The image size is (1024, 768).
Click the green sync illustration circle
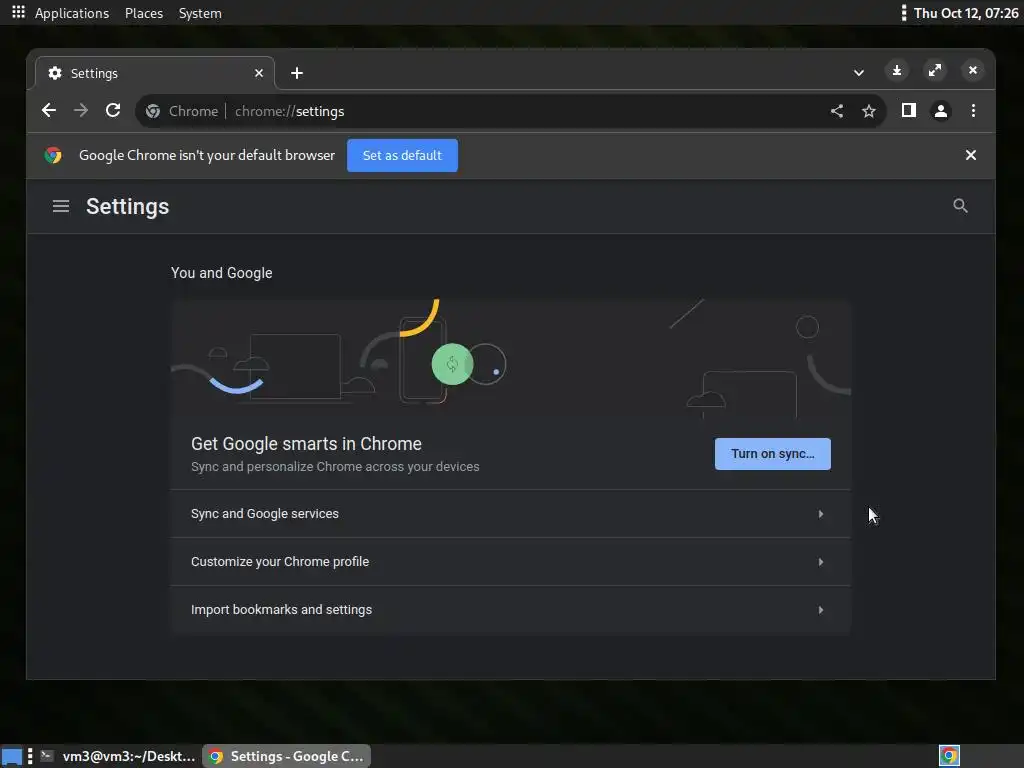[452, 364]
